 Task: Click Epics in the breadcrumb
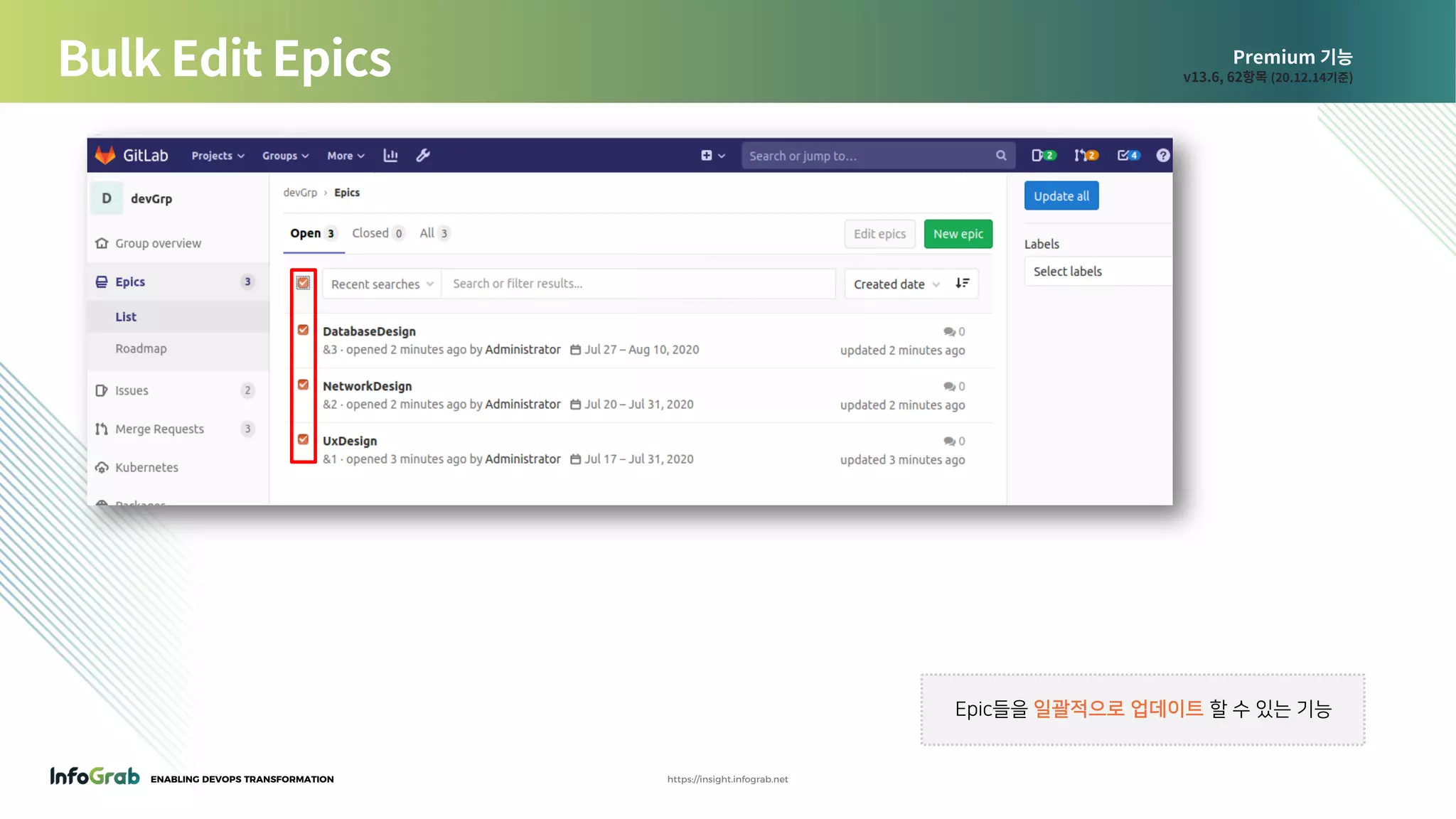click(347, 193)
